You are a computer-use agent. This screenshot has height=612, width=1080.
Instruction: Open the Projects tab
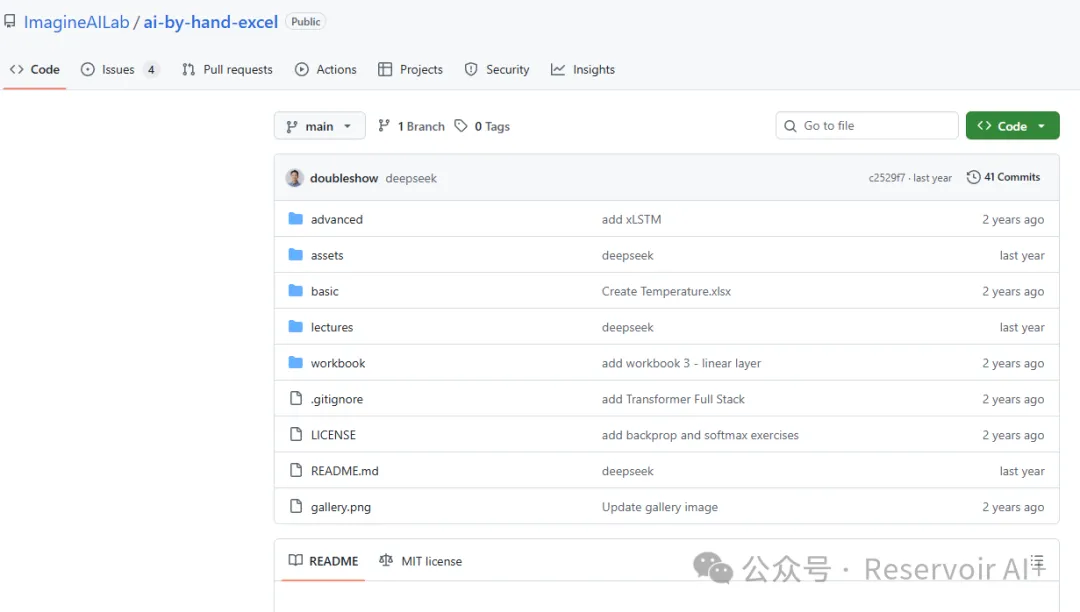click(411, 70)
